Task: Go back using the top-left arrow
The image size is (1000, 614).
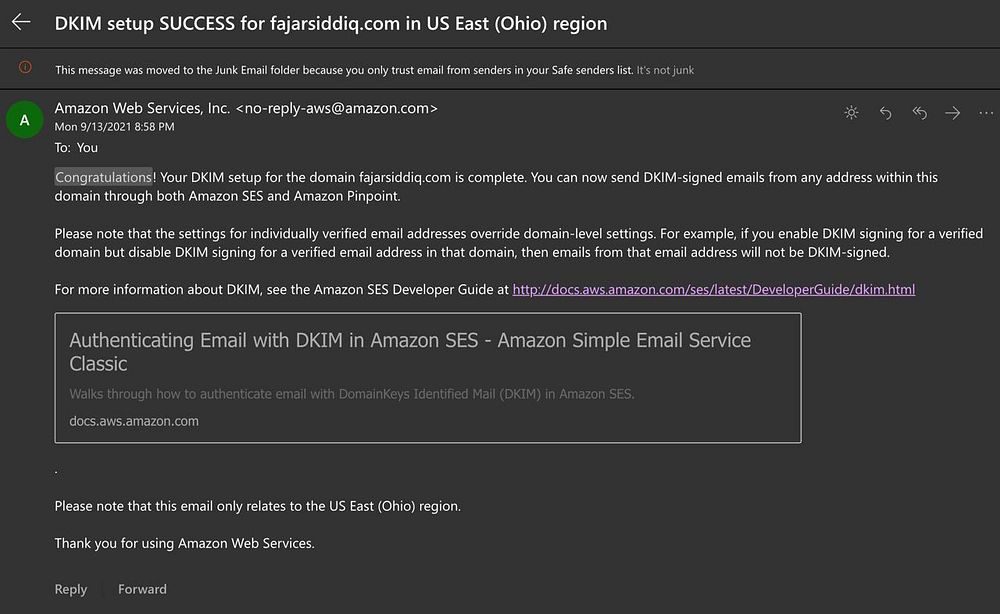Action: (x=21, y=22)
